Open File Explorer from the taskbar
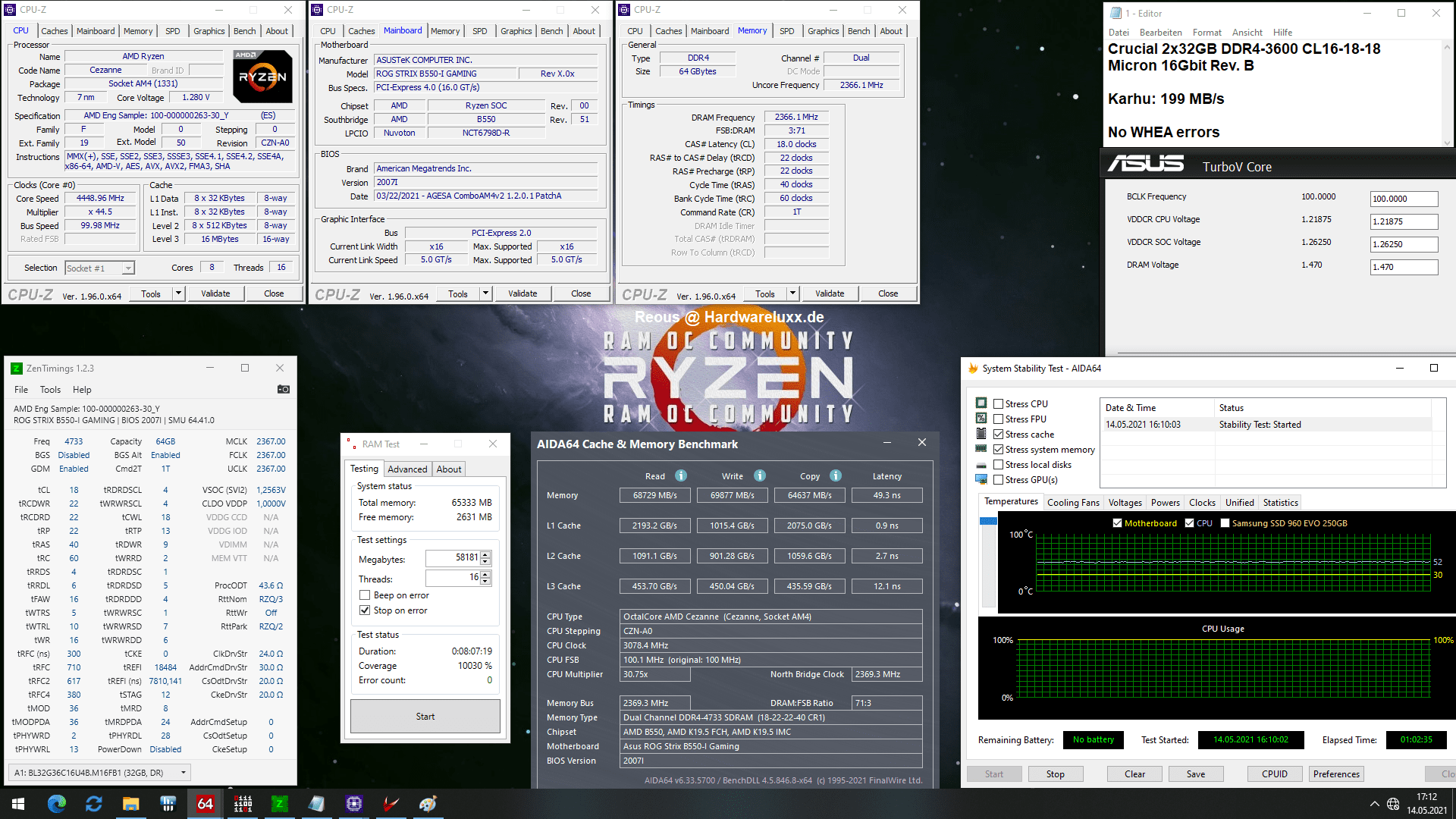This screenshot has height=819, width=1456. 131,804
